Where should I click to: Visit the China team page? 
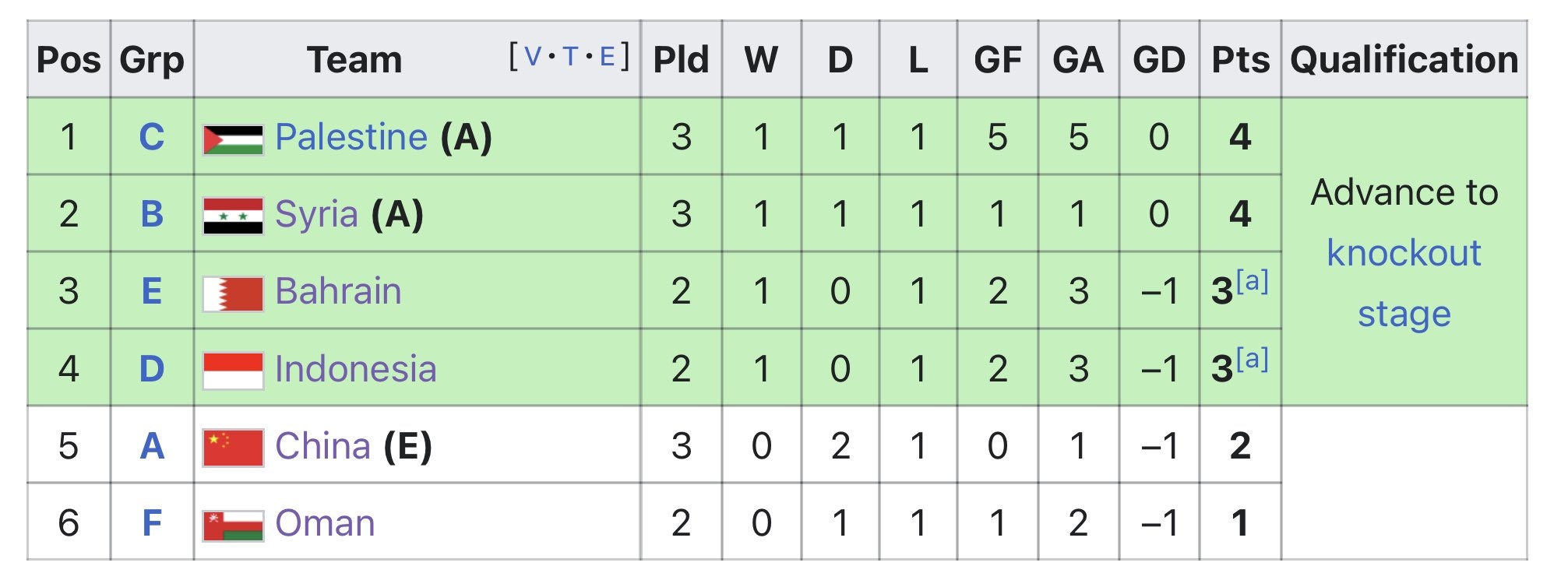click(322, 446)
